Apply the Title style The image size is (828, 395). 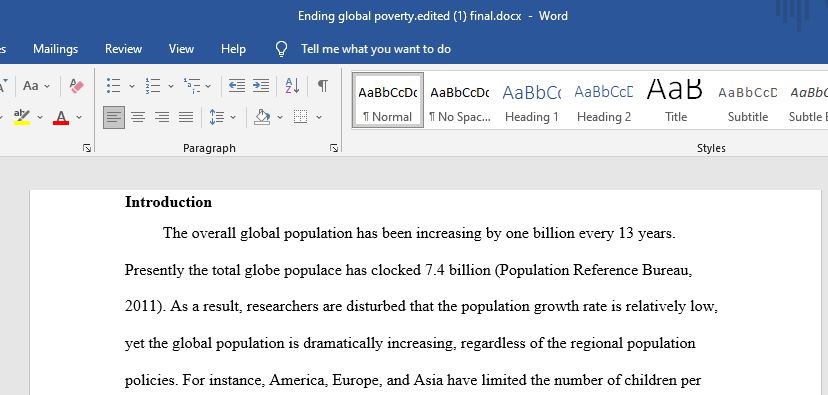click(675, 100)
